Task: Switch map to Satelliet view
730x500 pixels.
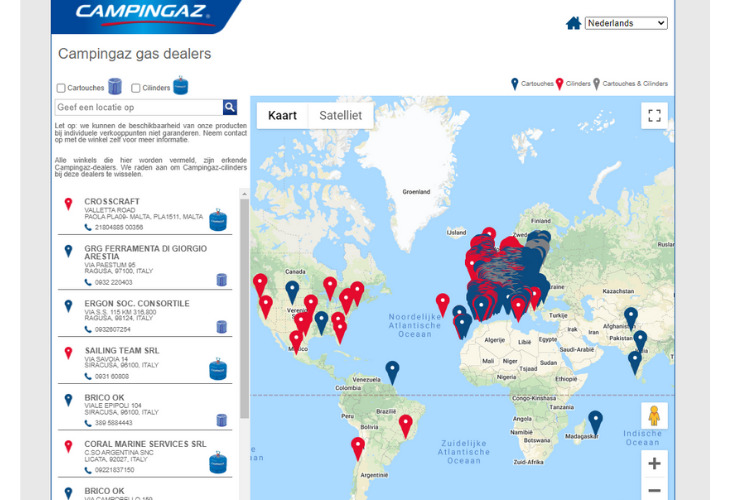Action: point(340,115)
